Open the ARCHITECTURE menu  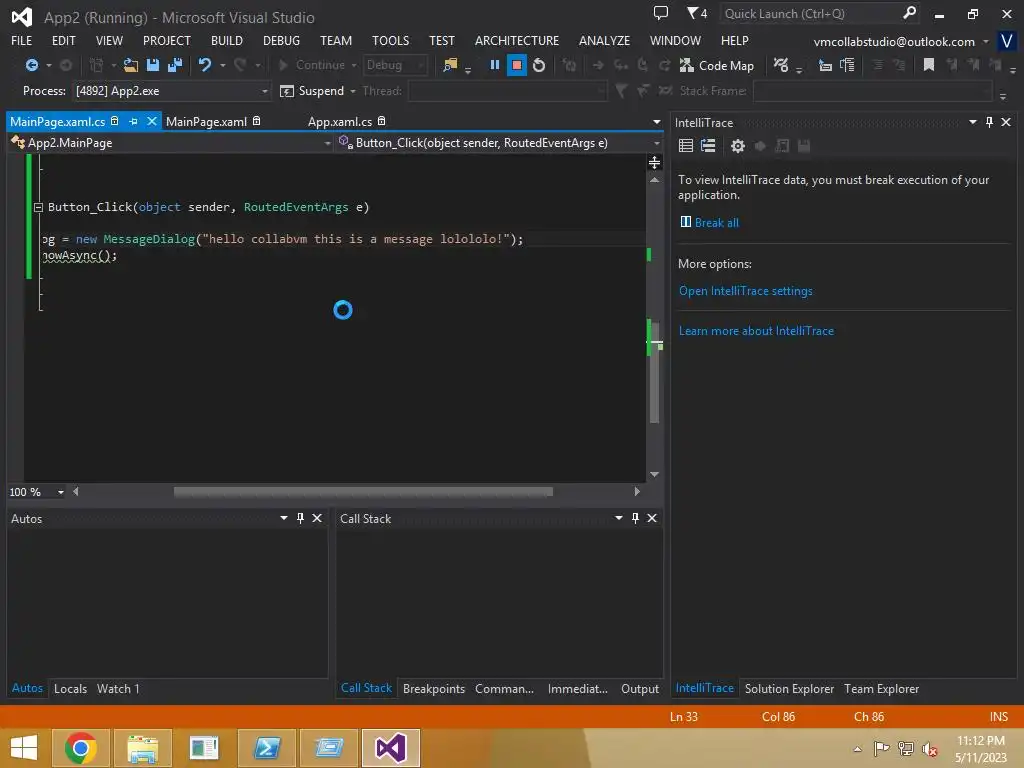517,40
